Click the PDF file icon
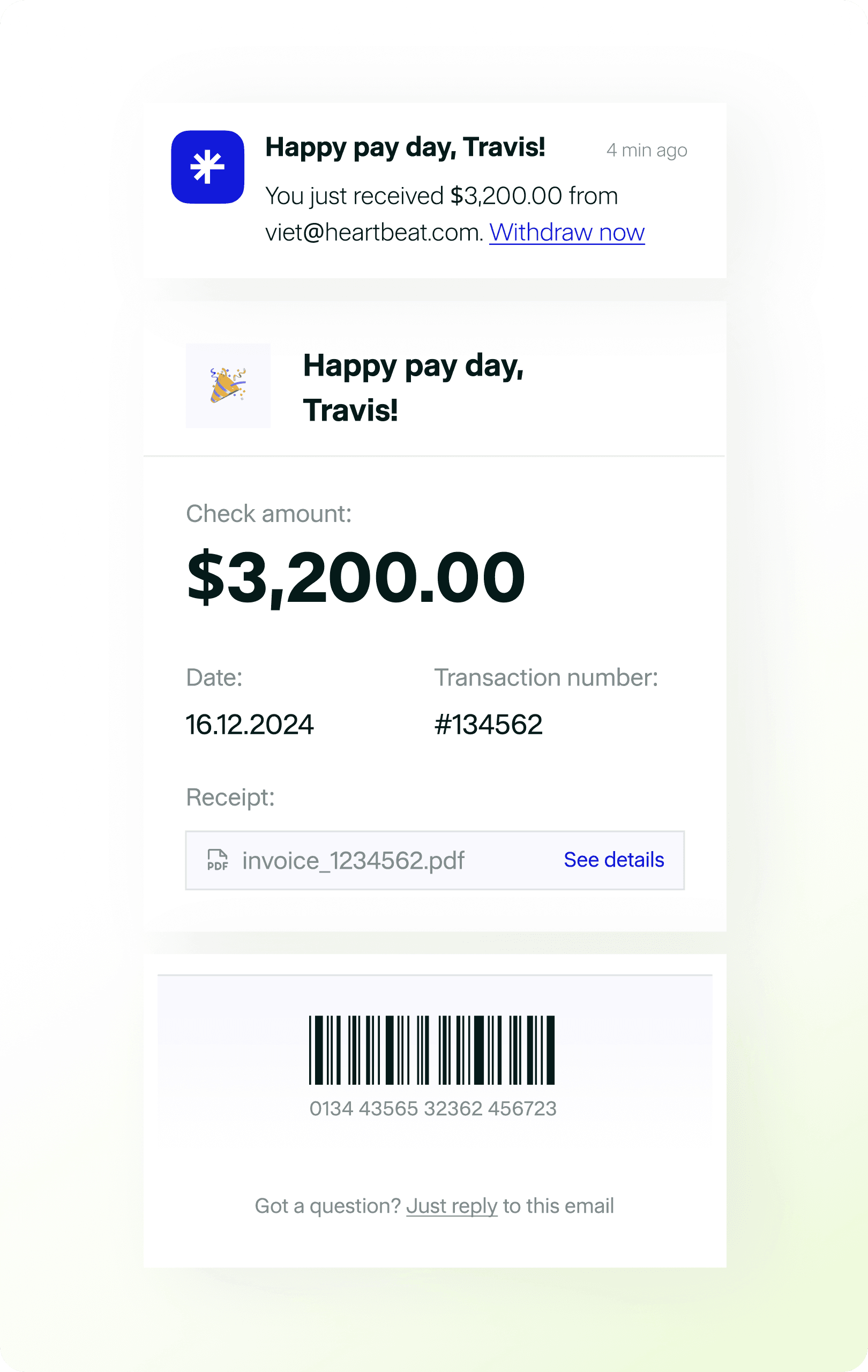 [x=218, y=860]
